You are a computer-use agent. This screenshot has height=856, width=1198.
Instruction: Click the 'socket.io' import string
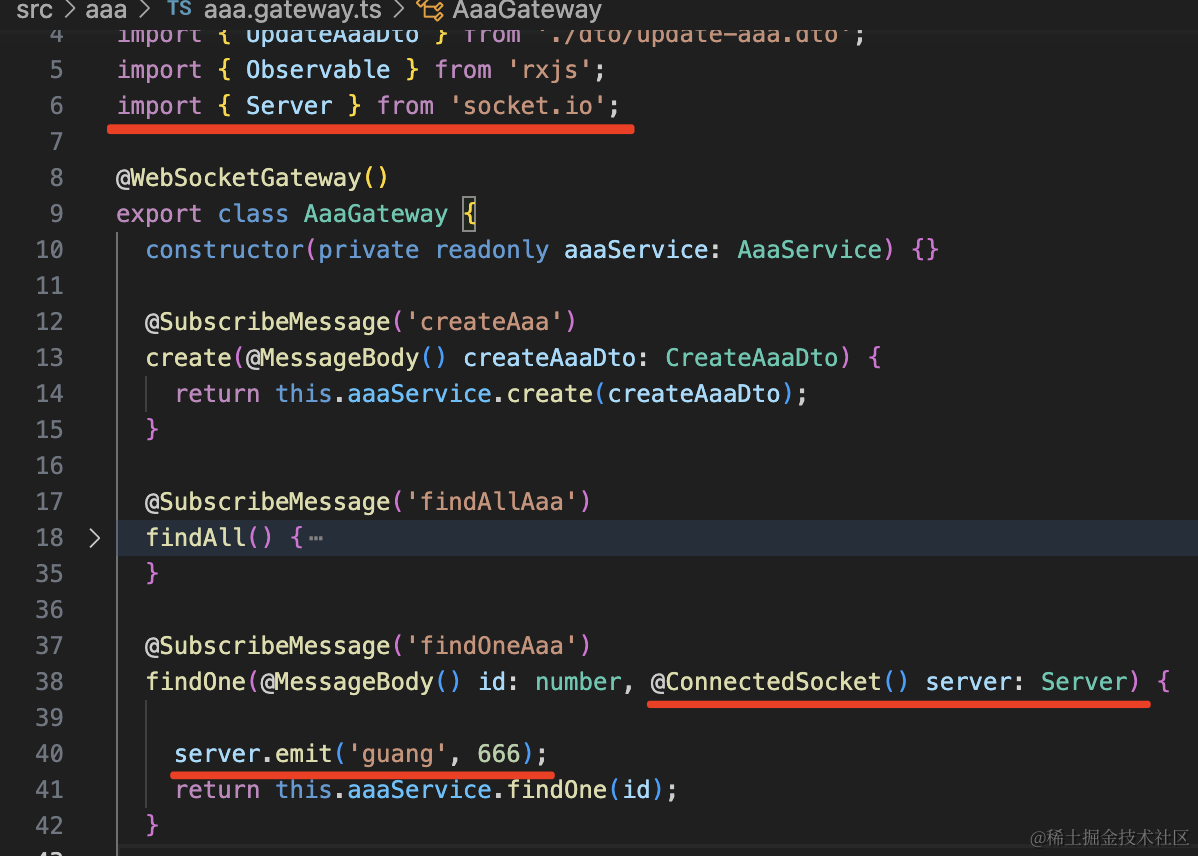pos(534,106)
